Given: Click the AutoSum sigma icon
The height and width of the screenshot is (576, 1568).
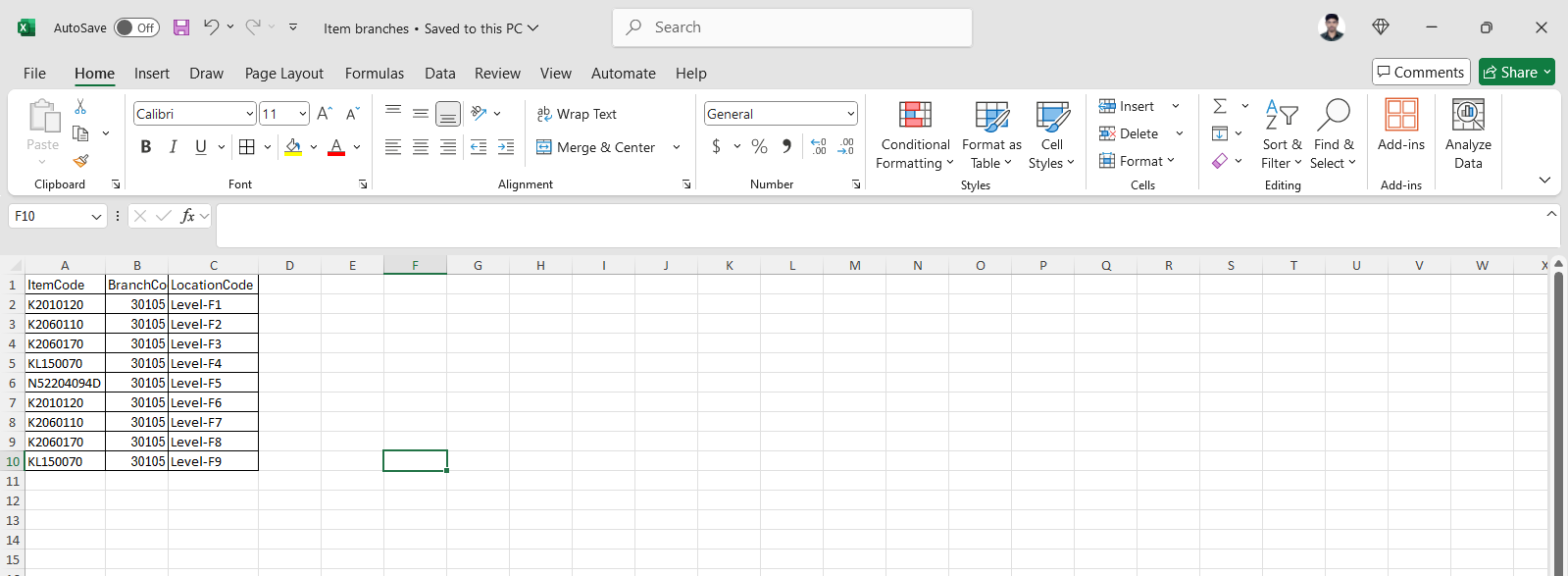Looking at the screenshot, I should (x=1220, y=106).
